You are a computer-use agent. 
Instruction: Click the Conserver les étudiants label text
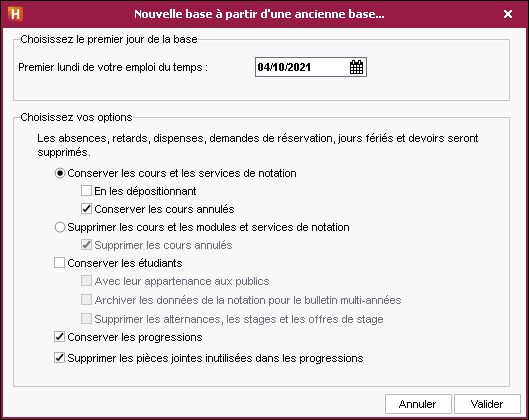point(125,263)
